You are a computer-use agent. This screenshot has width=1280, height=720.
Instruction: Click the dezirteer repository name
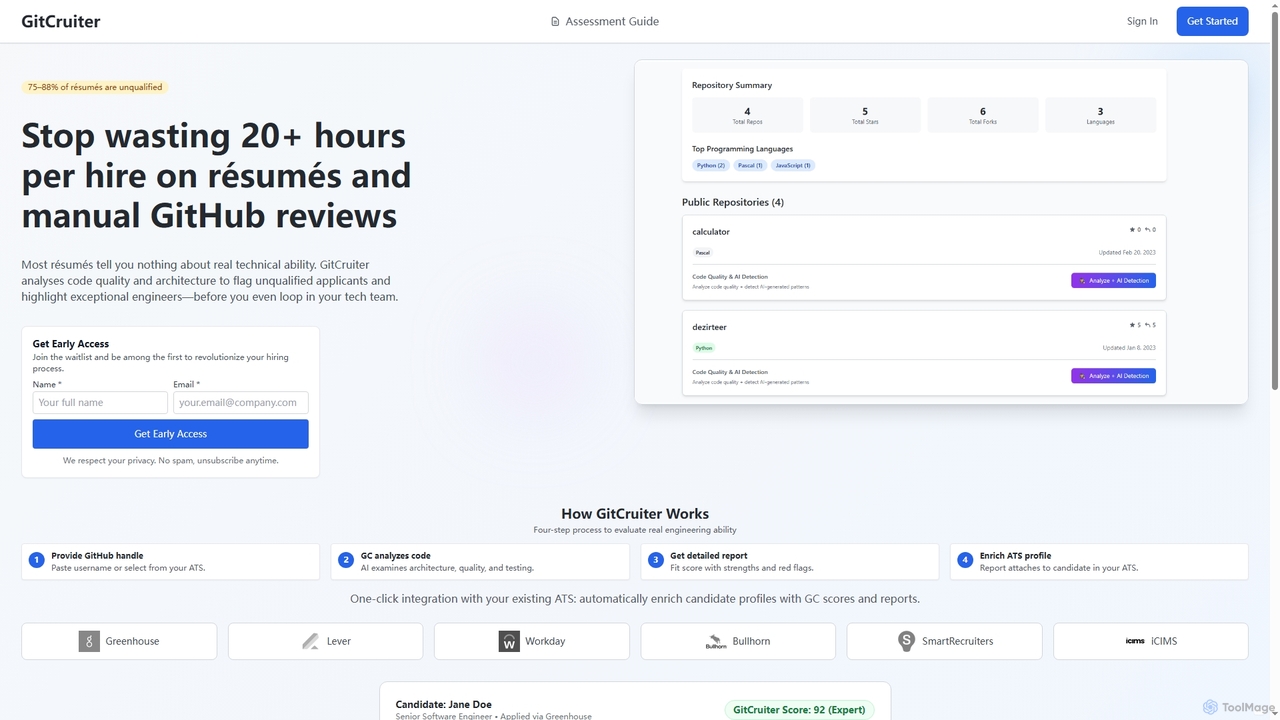pos(709,327)
